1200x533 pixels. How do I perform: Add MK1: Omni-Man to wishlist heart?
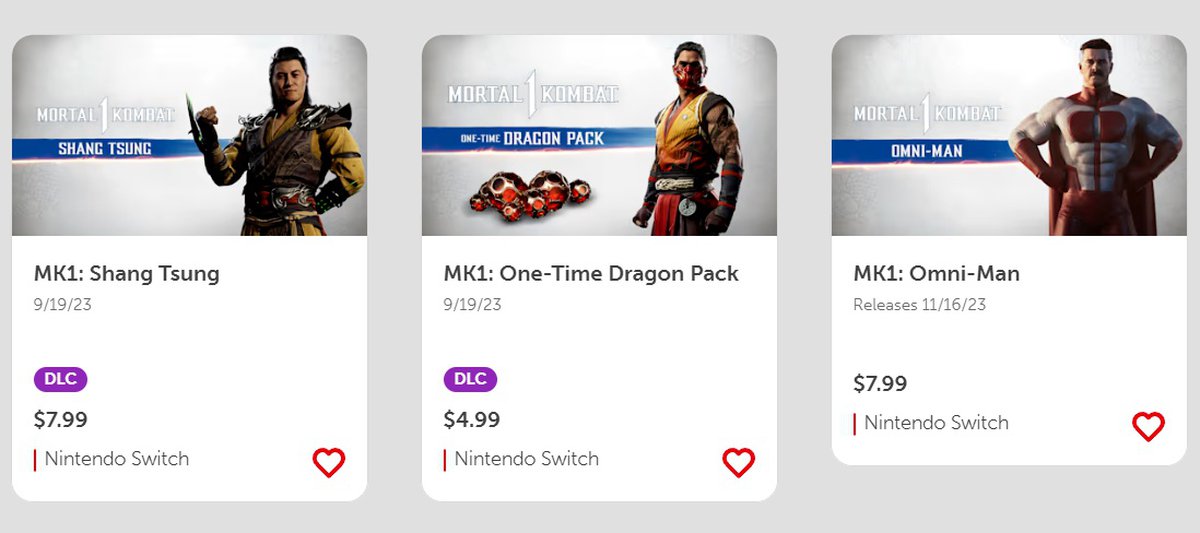coord(1148,426)
